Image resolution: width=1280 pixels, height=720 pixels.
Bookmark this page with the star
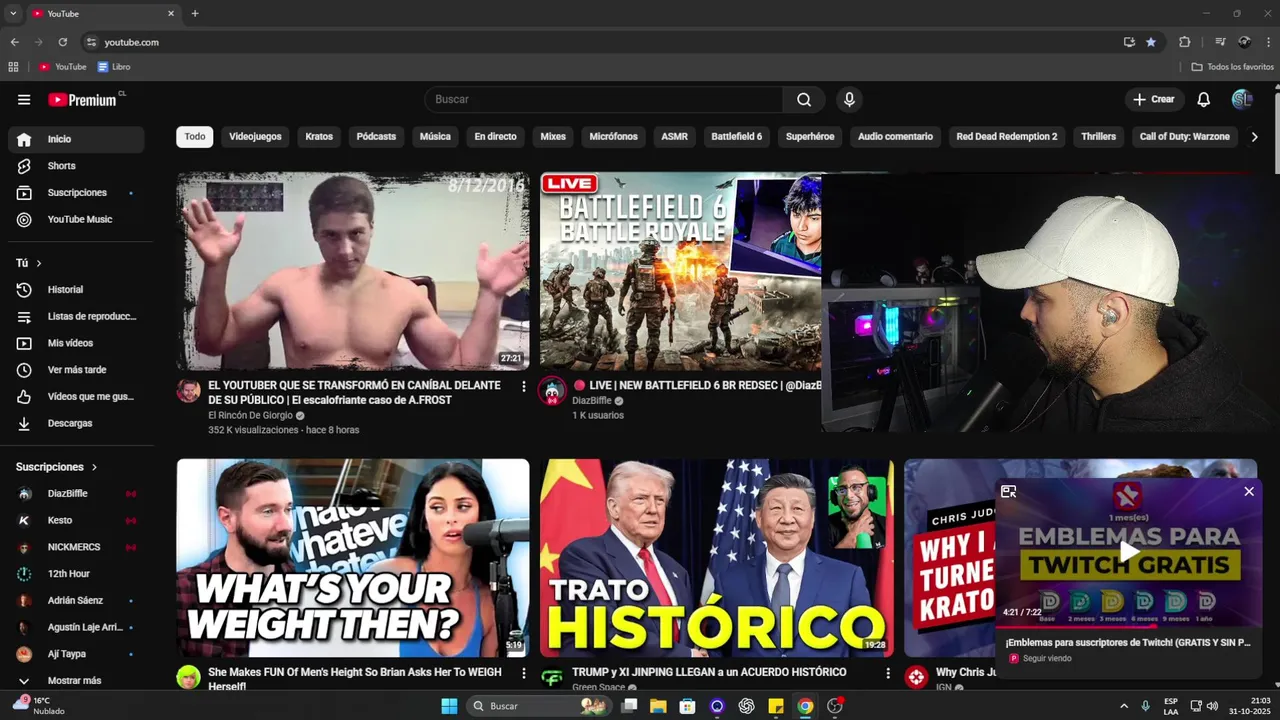point(1151,42)
